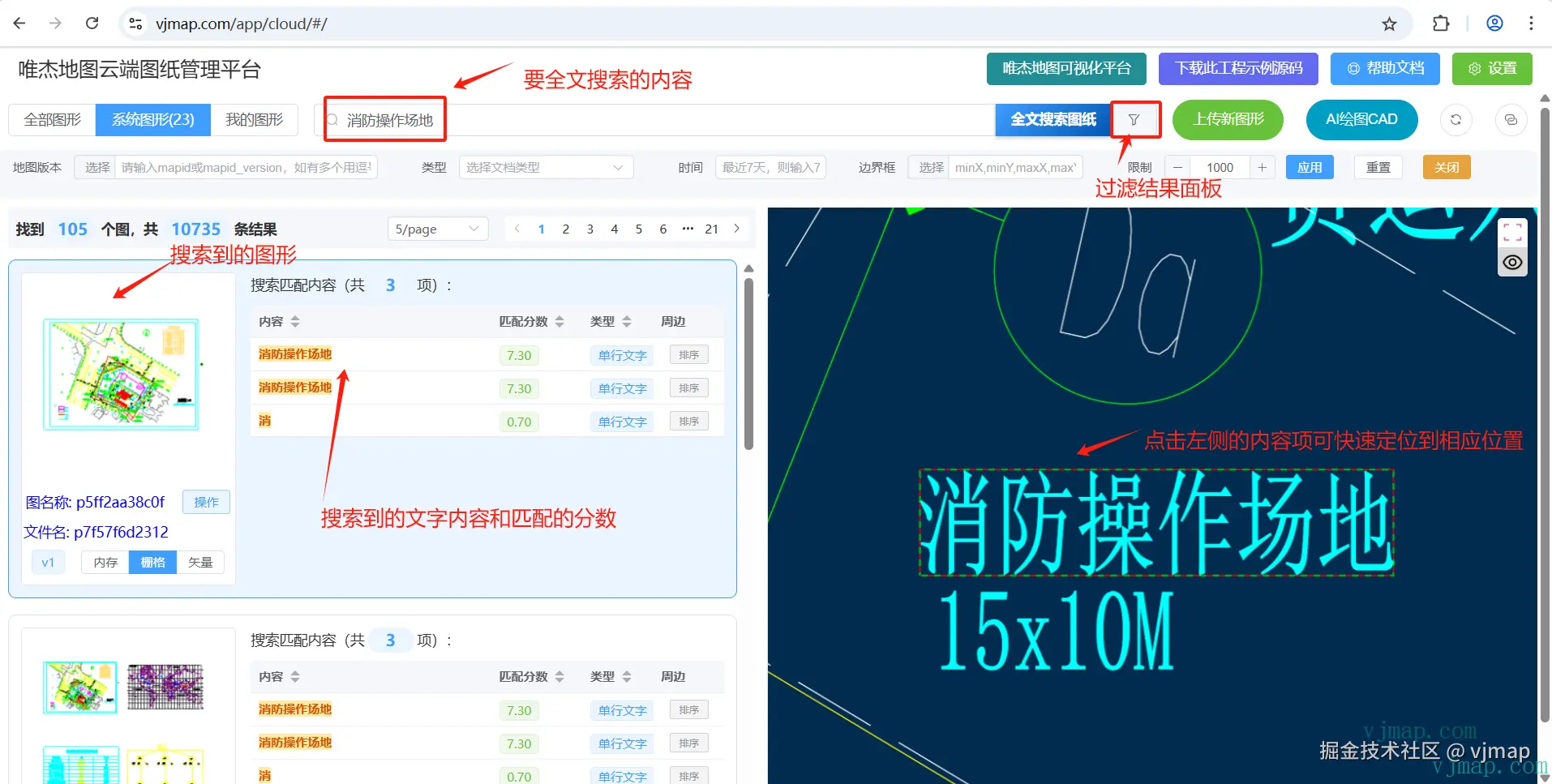The height and width of the screenshot is (784, 1552).
Task: Go to results page 2
Action: point(566,229)
